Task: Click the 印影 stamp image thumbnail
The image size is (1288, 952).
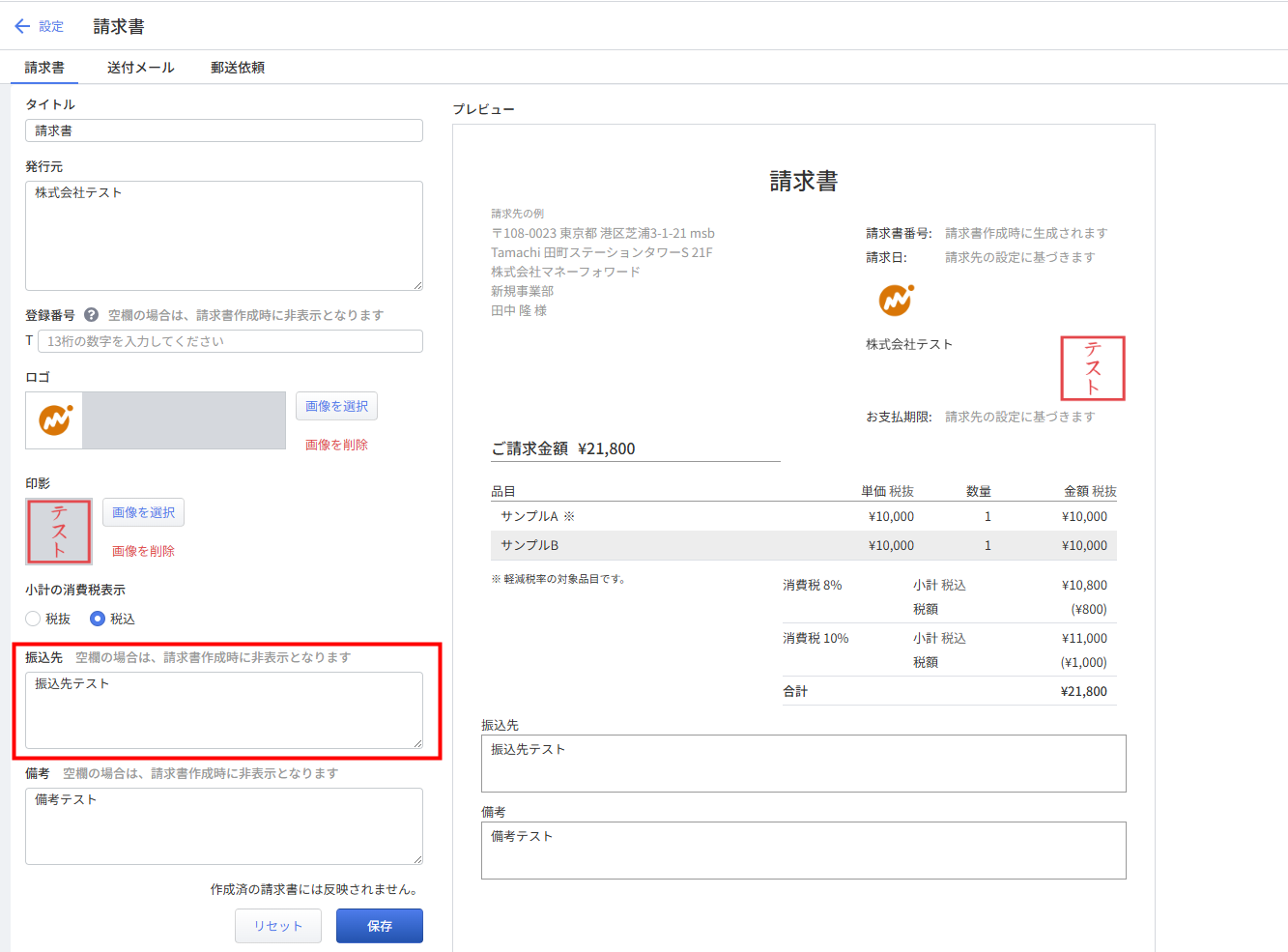Action: pos(59,532)
